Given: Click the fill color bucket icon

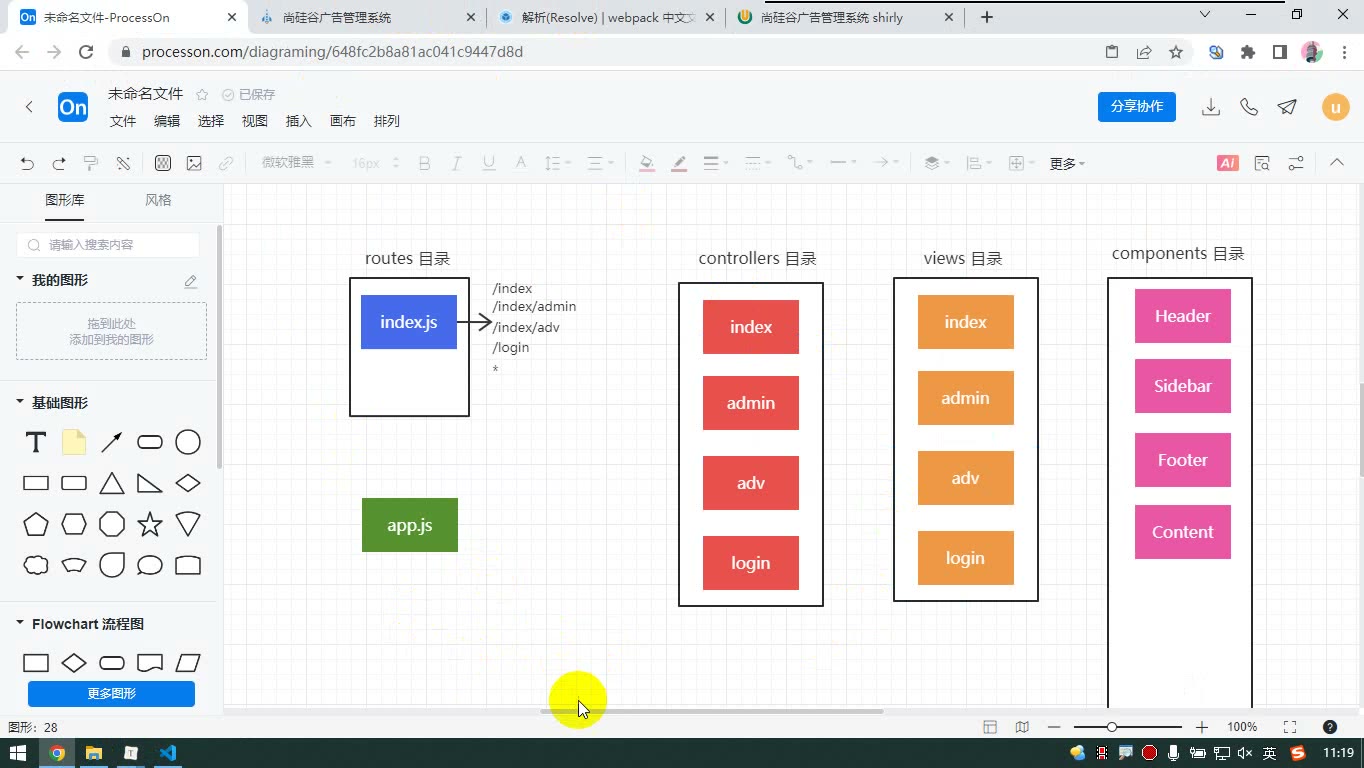Looking at the screenshot, I should pyautogui.click(x=647, y=163).
